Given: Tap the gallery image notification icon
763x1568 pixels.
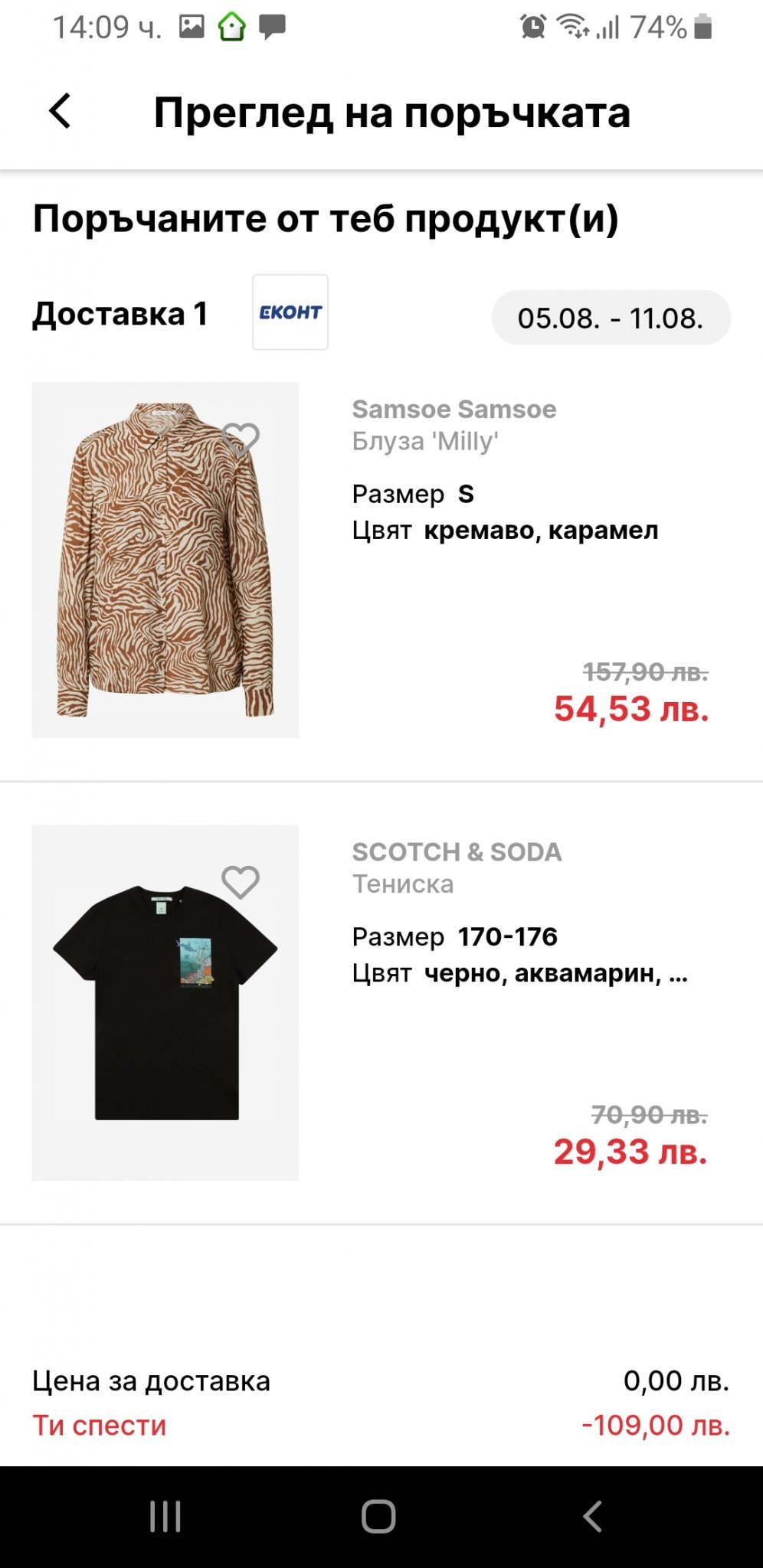Looking at the screenshot, I should pyautogui.click(x=192, y=28).
